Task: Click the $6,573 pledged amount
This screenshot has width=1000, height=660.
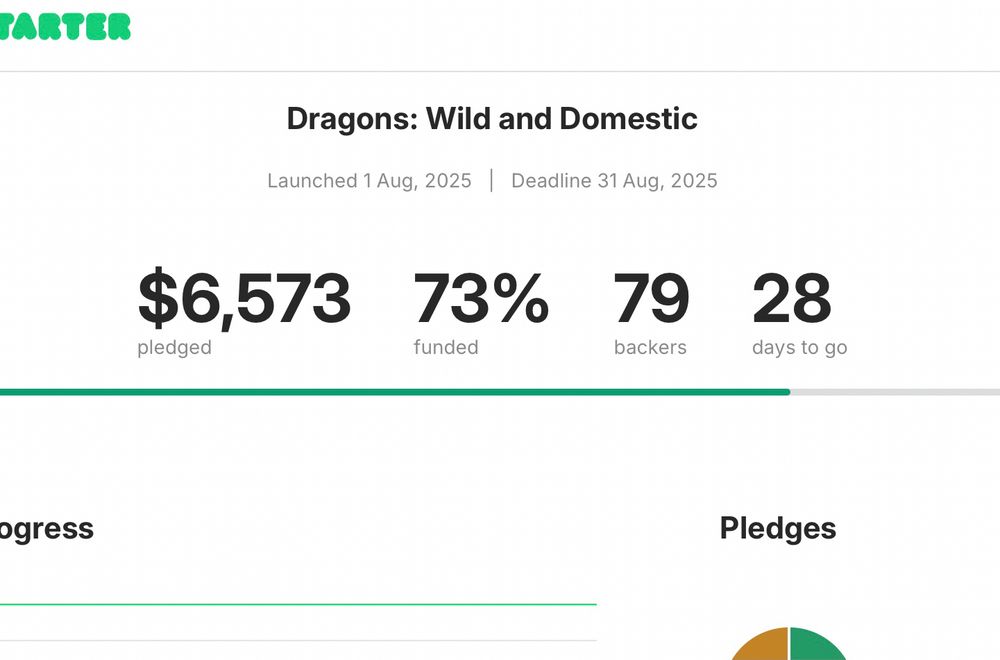Action: (x=244, y=298)
